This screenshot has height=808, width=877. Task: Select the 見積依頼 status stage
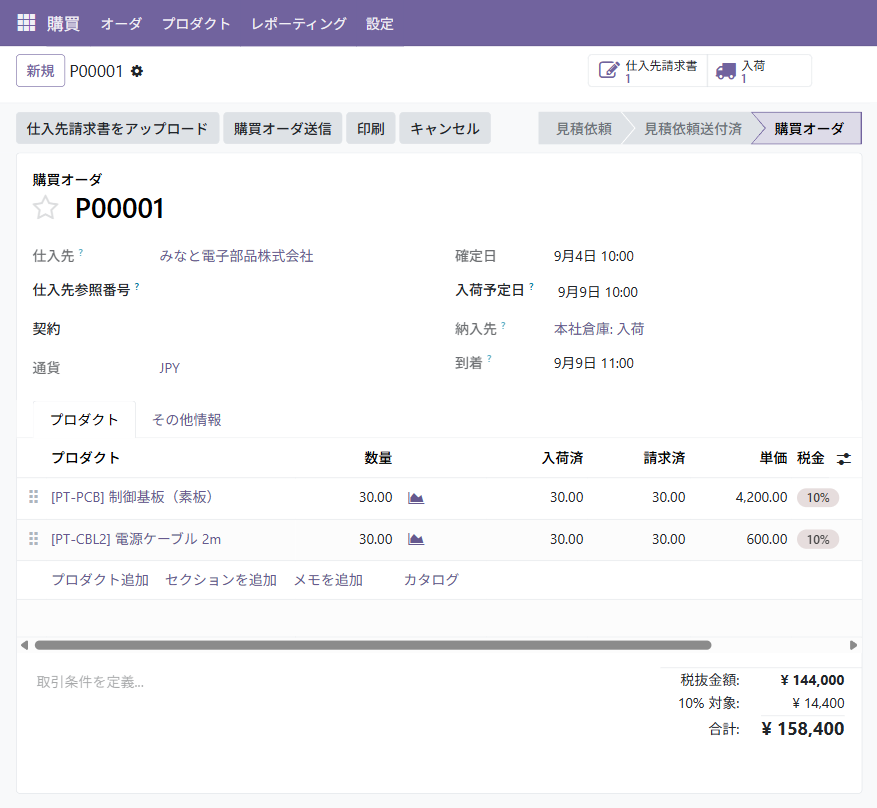click(583, 129)
